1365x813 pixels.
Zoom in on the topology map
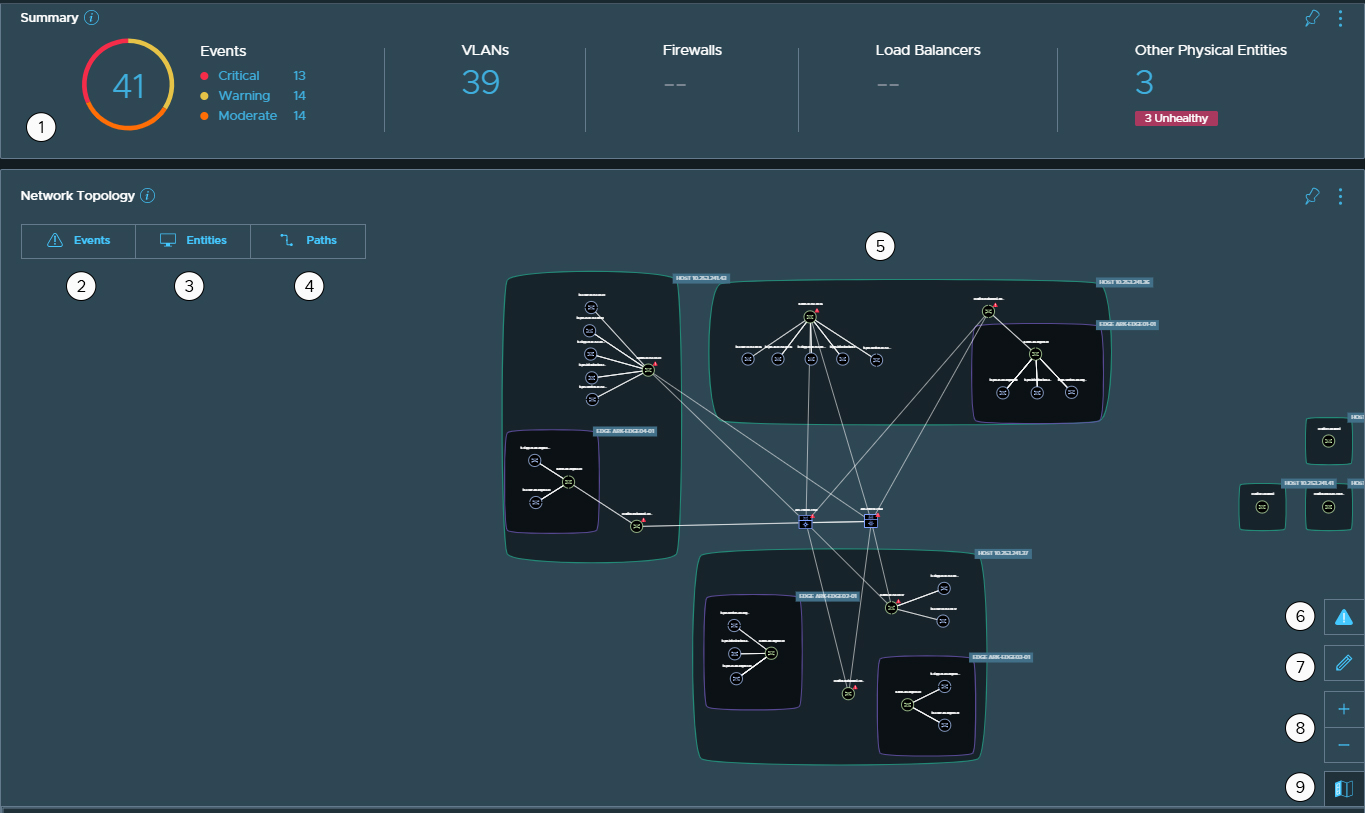click(1344, 709)
